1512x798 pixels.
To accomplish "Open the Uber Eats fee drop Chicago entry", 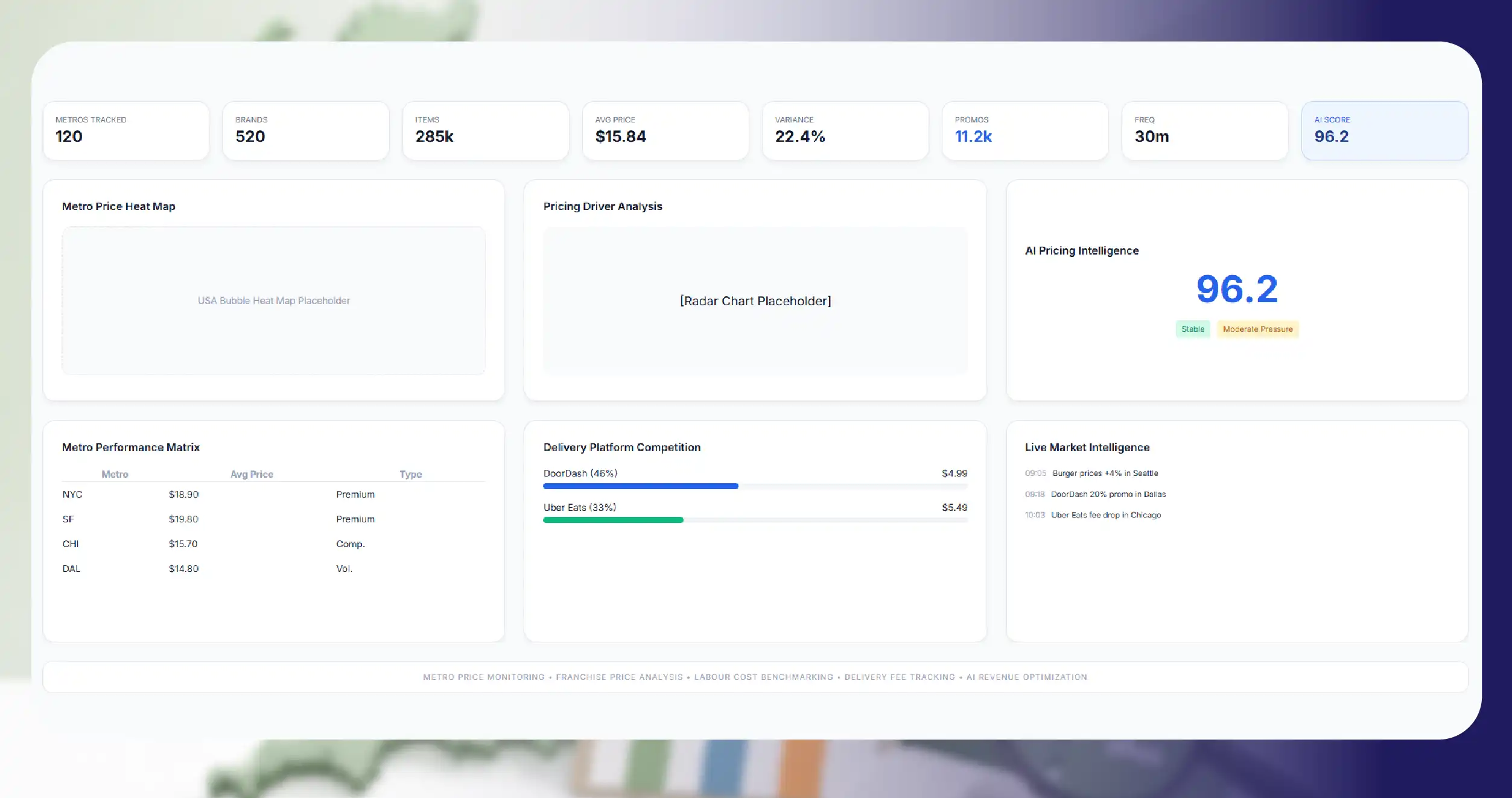I will pos(1093,515).
